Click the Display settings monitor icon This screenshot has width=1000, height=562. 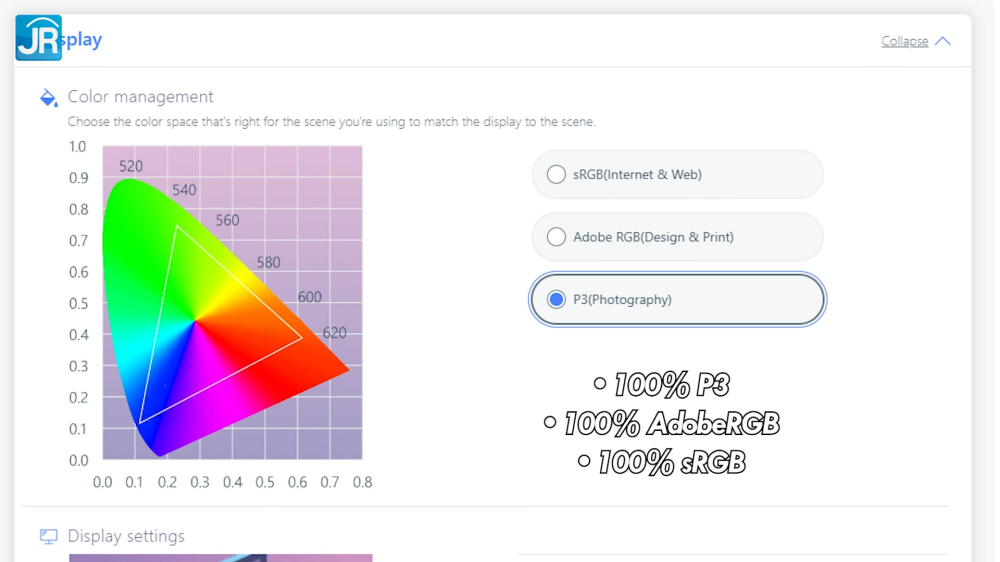[48, 537]
